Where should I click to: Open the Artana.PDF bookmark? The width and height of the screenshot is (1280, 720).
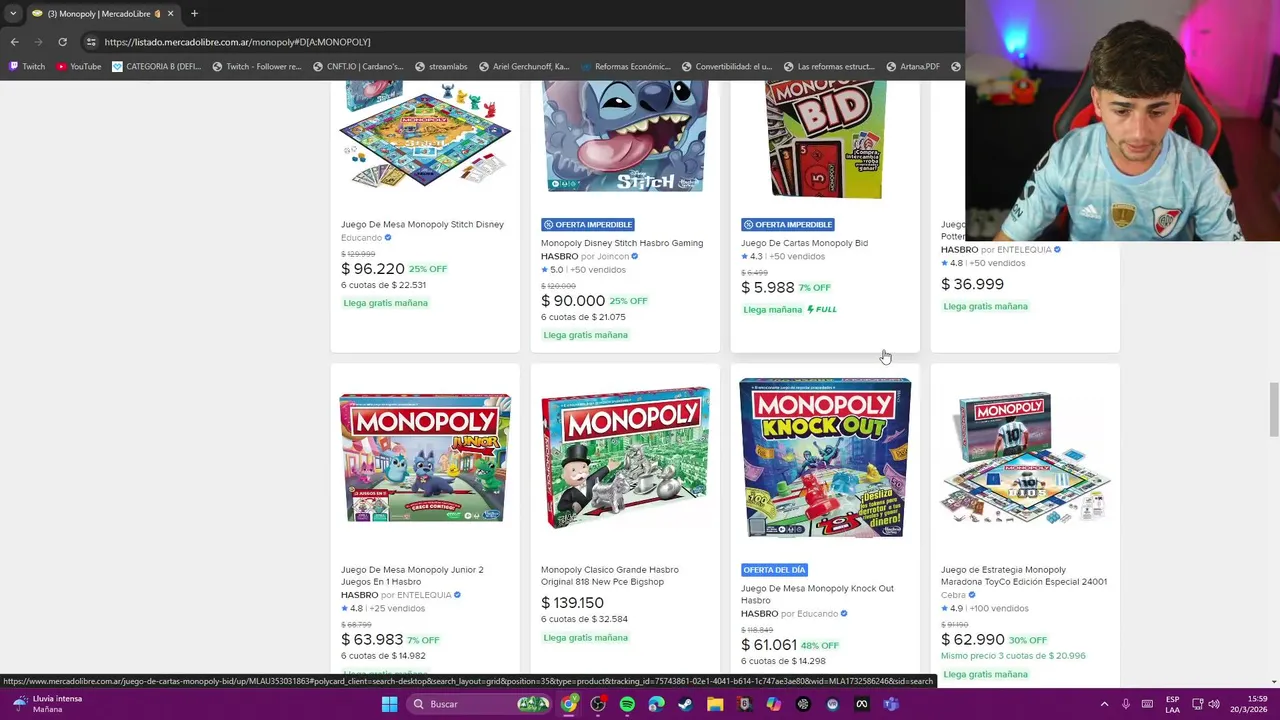point(912,67)
